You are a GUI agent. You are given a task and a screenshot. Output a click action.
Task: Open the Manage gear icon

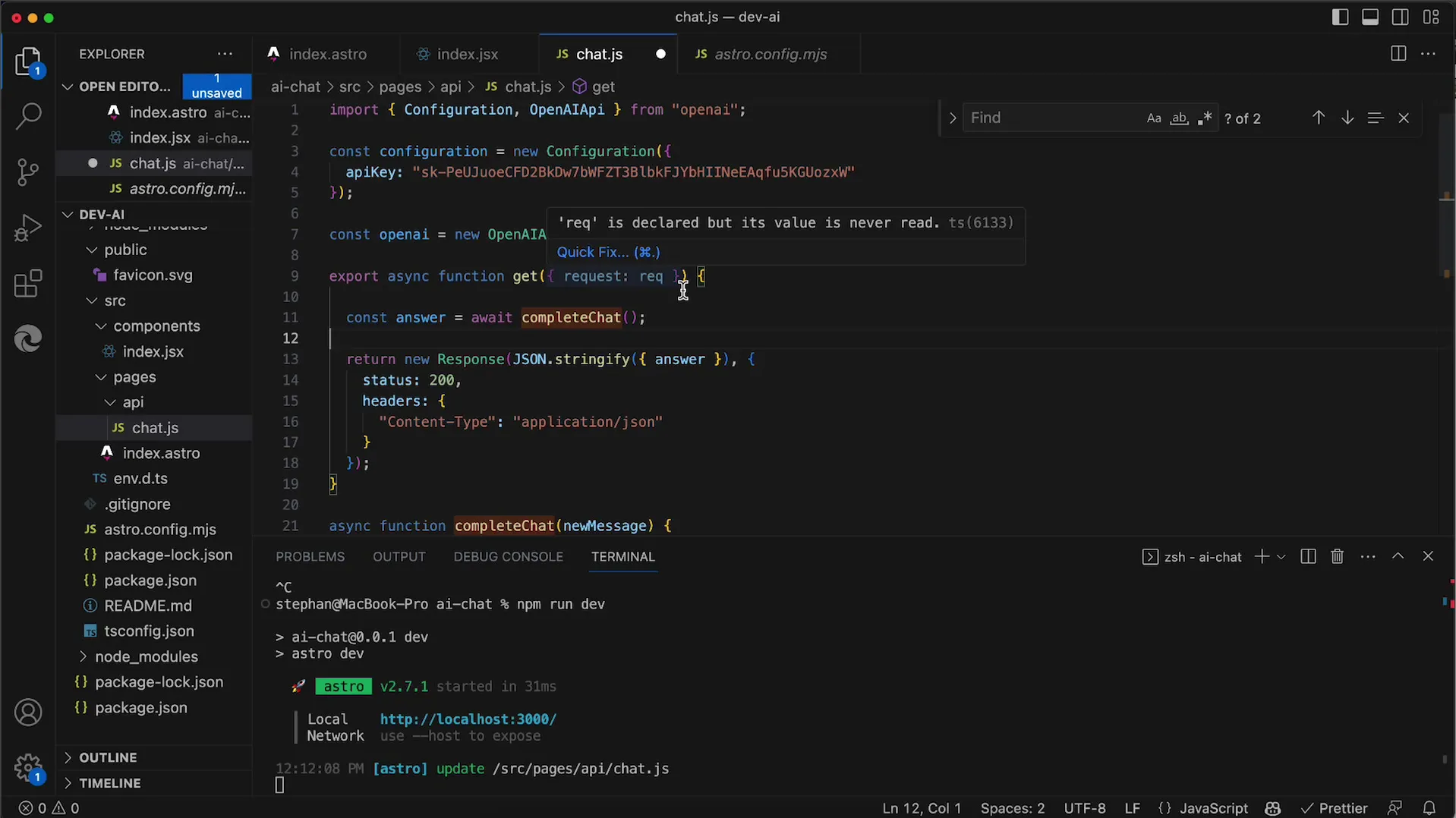(28, 768)
